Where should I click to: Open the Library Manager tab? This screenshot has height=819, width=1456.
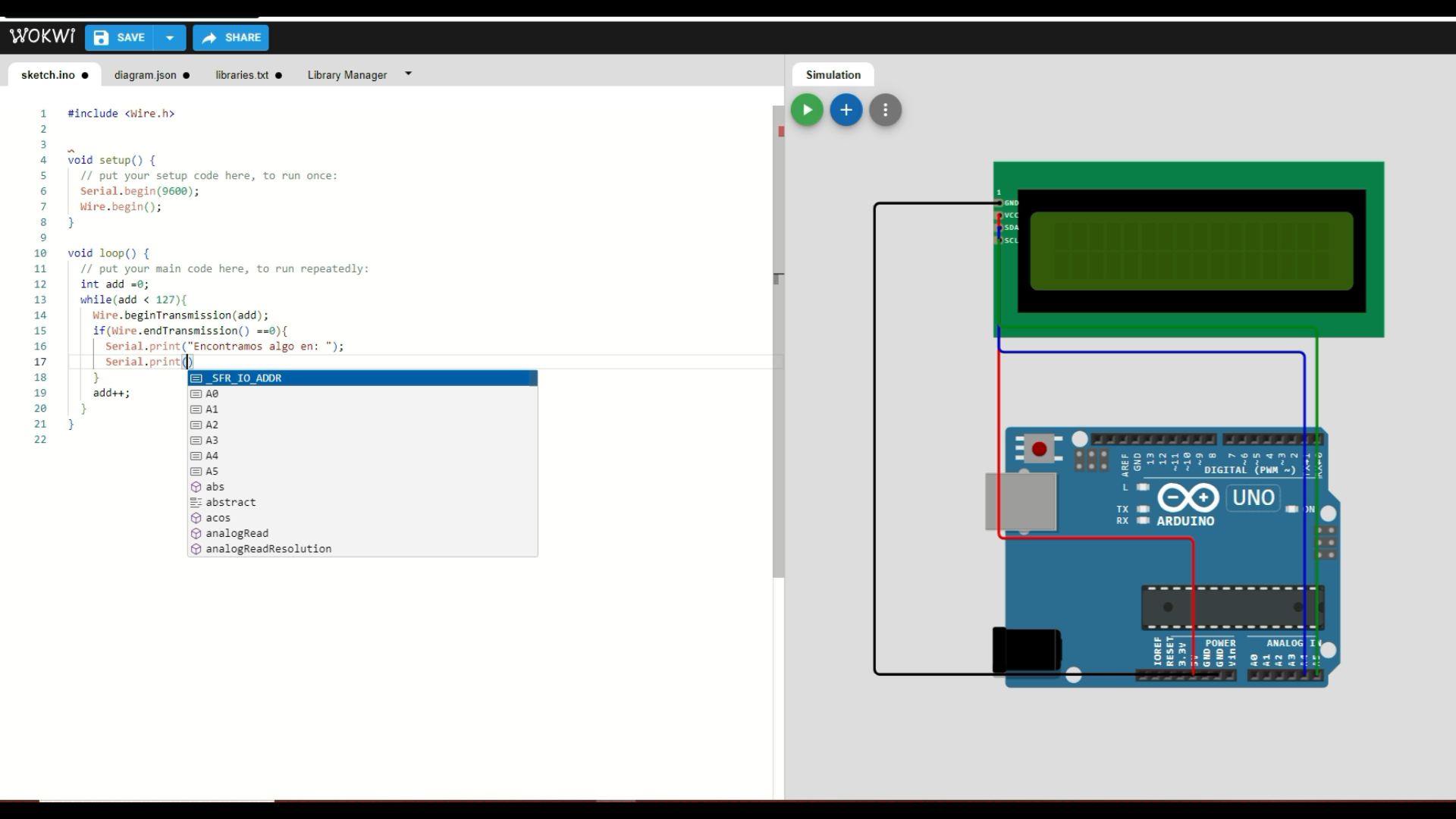pyautogui.click(x=347, y=75)
